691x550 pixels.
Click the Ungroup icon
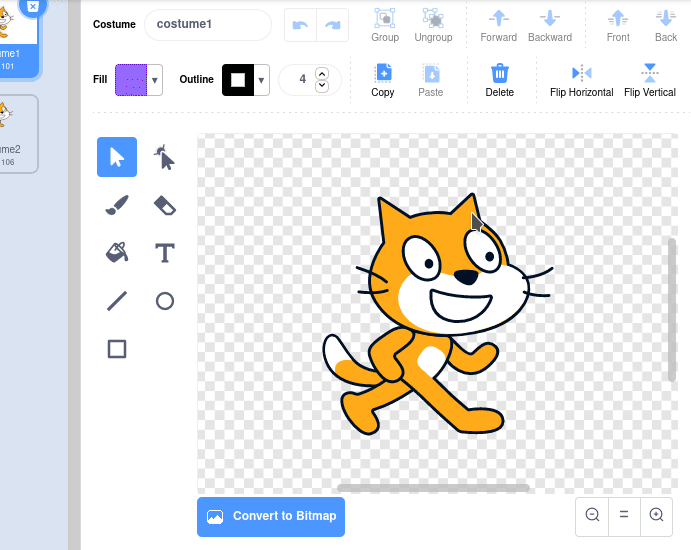point(433,26)
